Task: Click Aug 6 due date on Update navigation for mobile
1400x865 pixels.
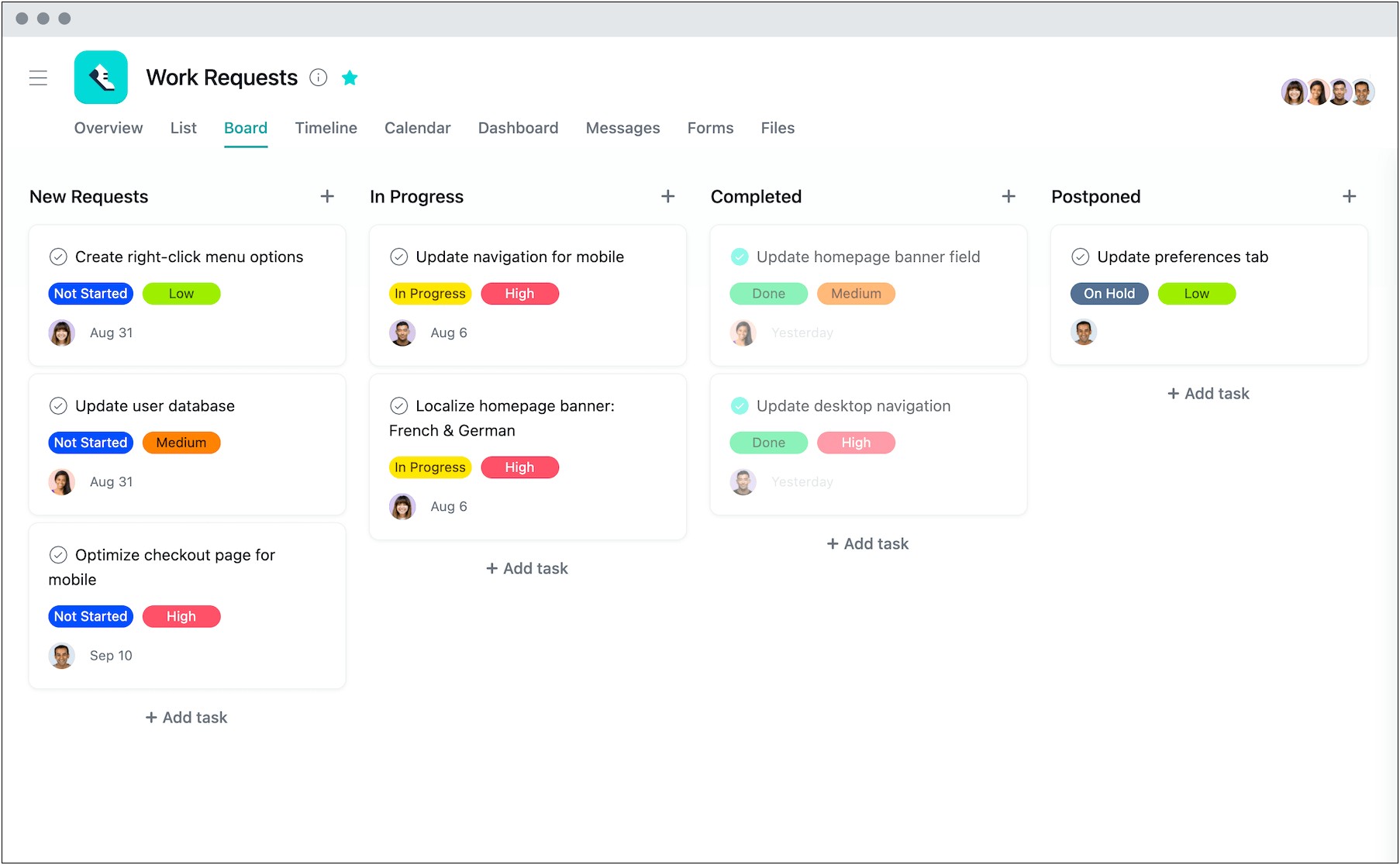Action: [449, 333]
